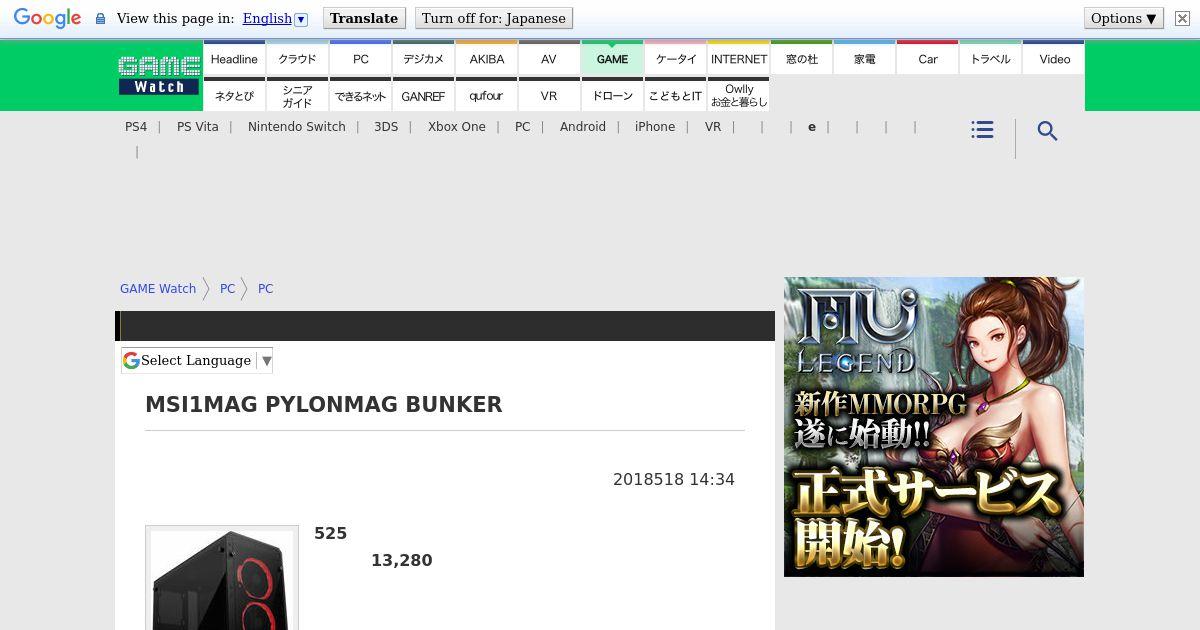Open the 窓の杜 tab
The height and width of the screenshot is (630, 1200).
point(801,59)
